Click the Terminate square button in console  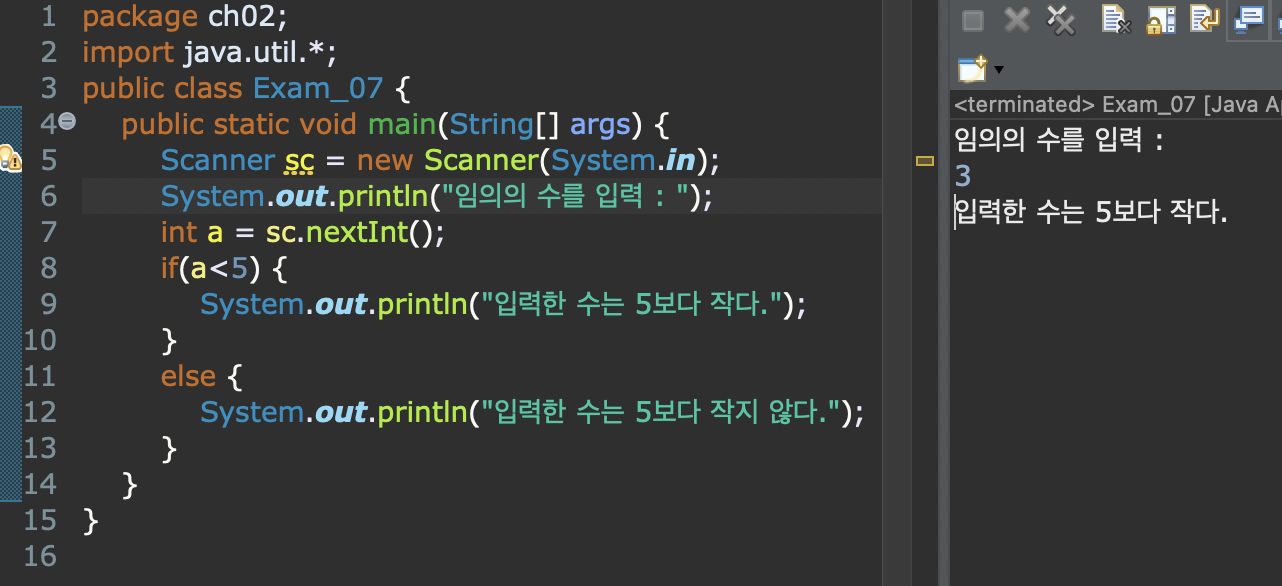click(x=973, y=20)
